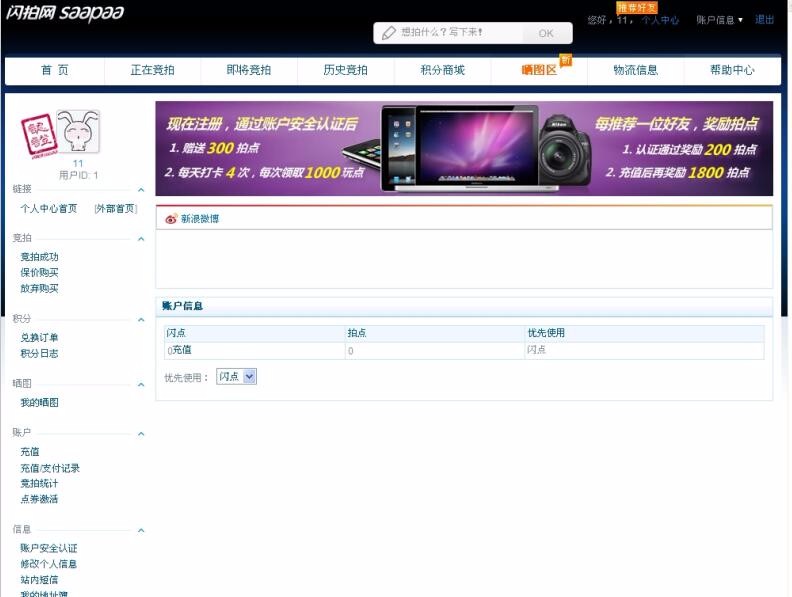The width and height of the screenshot is (792, 597).
Task: Open 个人中心首页 sidebar link
Action: click(48, 209)
